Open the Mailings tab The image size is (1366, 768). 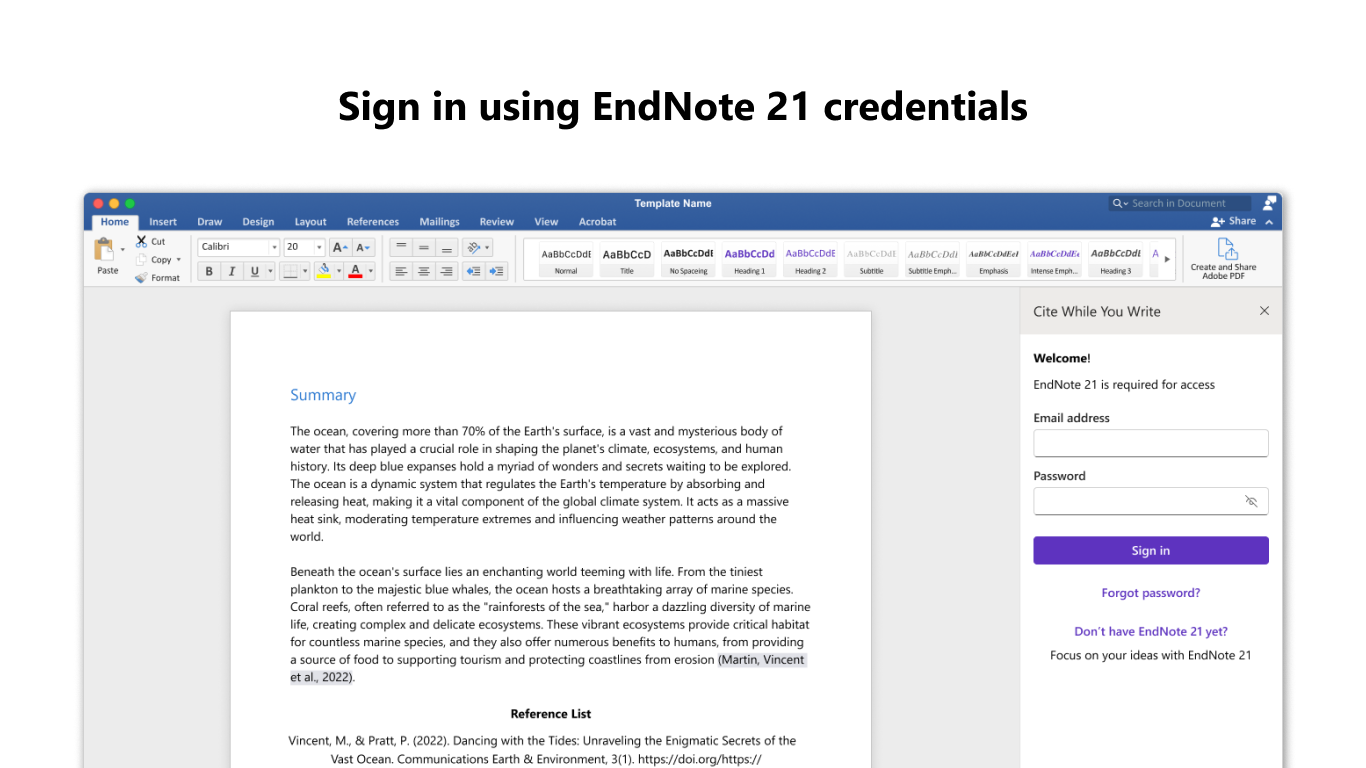tap(439, 222)
